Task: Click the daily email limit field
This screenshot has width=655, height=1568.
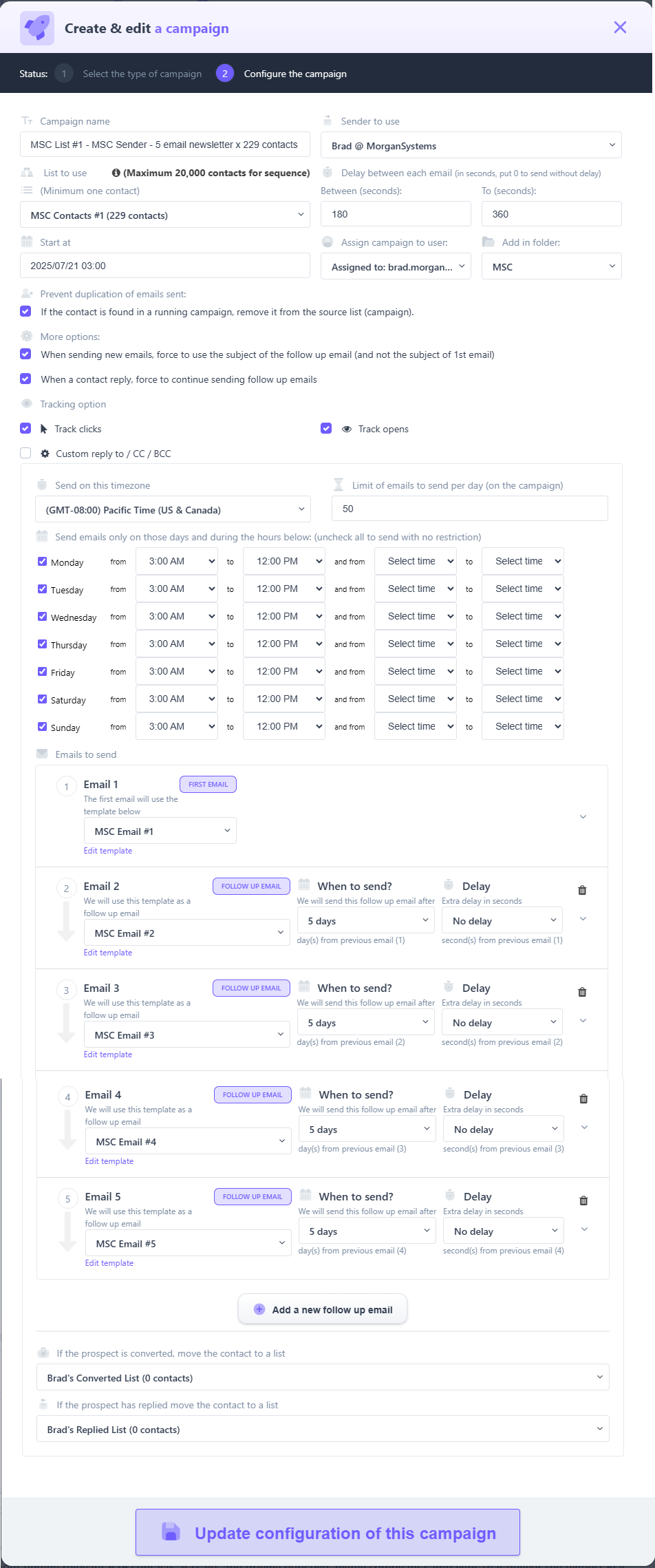Action: [469, 509]
